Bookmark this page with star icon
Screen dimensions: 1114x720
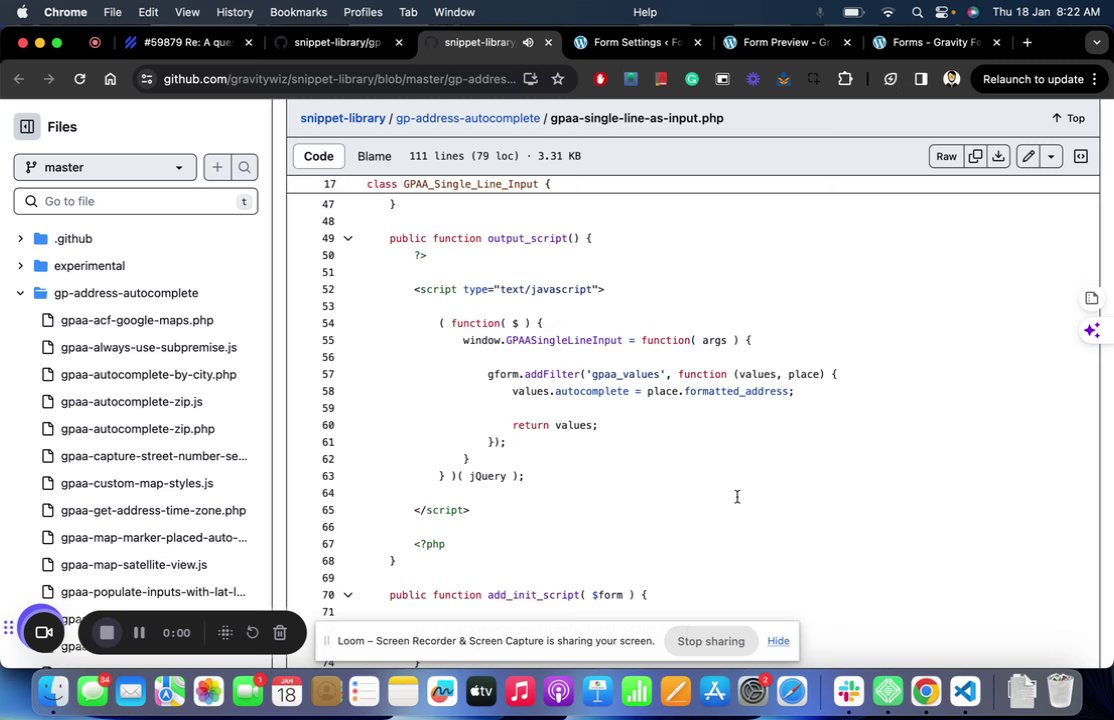[558, 79]
